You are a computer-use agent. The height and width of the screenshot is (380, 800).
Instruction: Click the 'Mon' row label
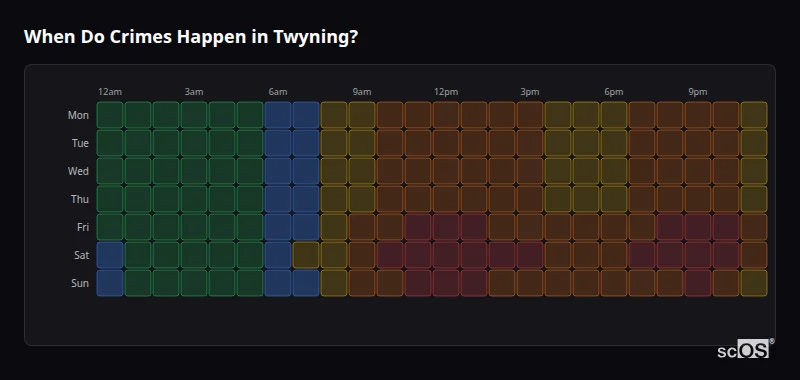click(x=78, y=115)
